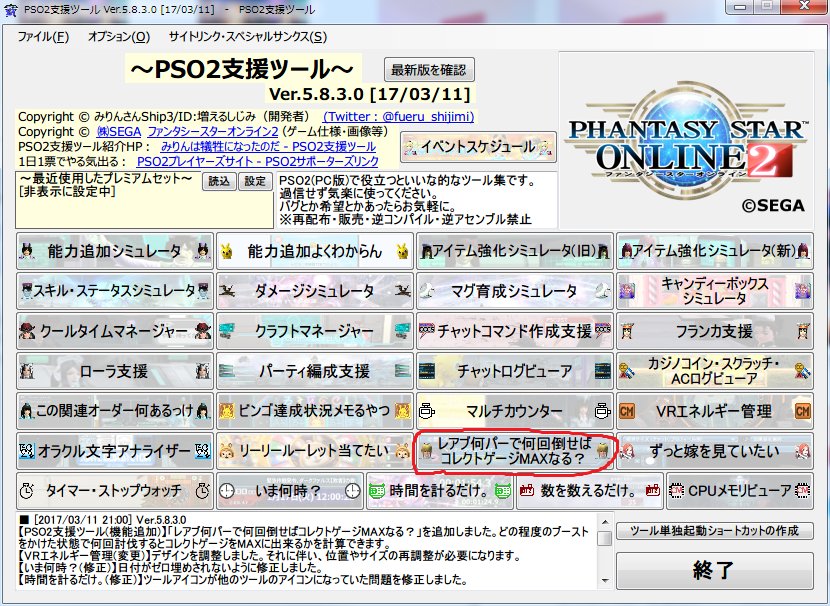Open リーリールーレット当てたい tool
830x606 pixels.
click(314, 451)
